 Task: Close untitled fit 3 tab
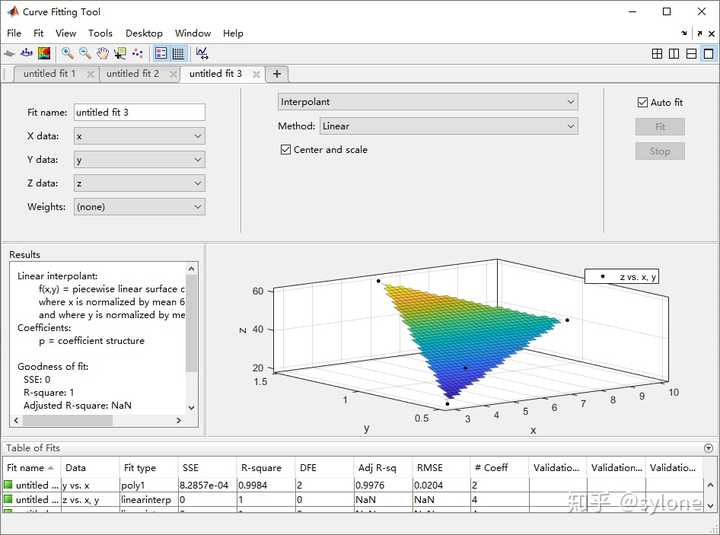pos(256,74)
